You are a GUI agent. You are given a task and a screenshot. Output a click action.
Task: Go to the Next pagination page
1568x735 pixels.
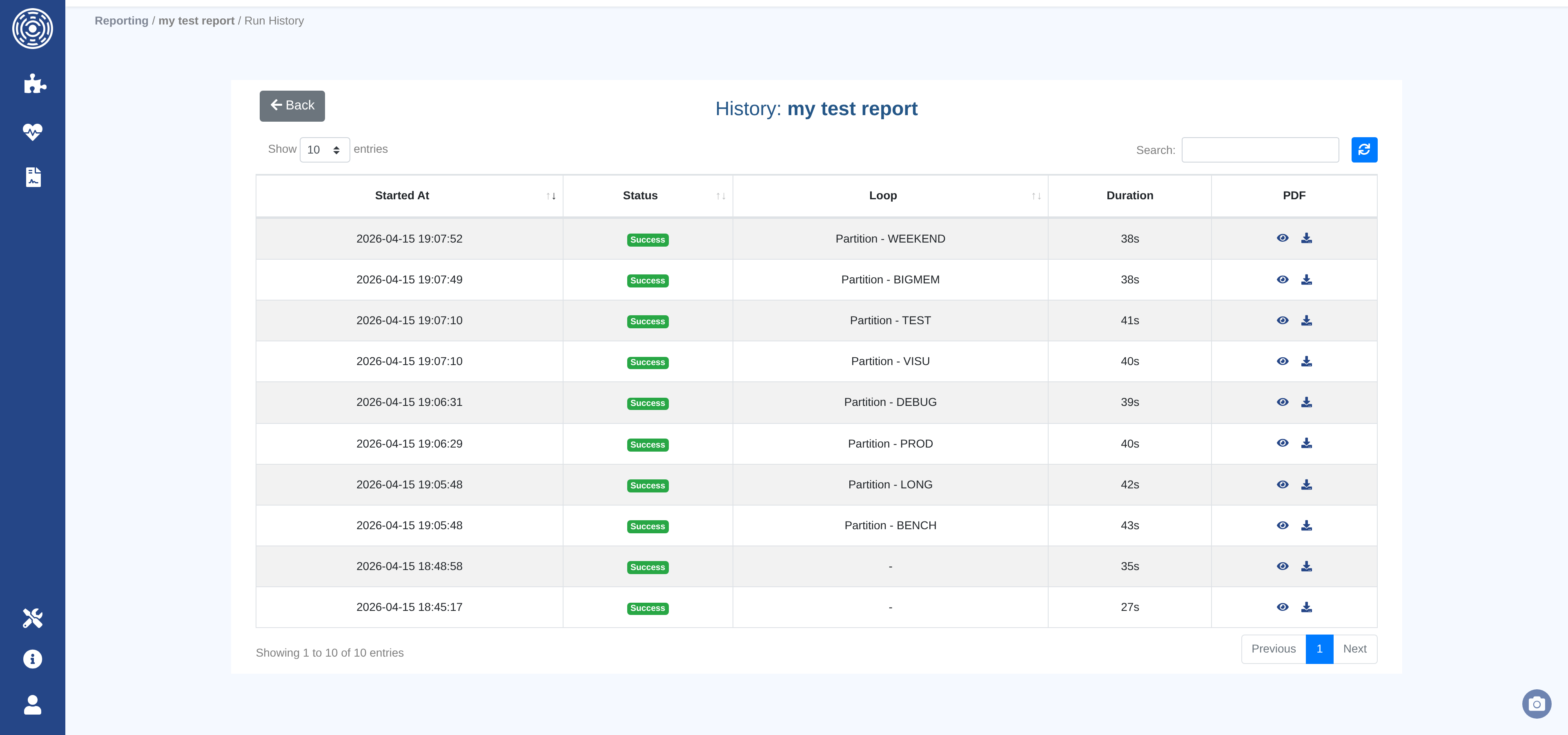tap(1354, 649)
